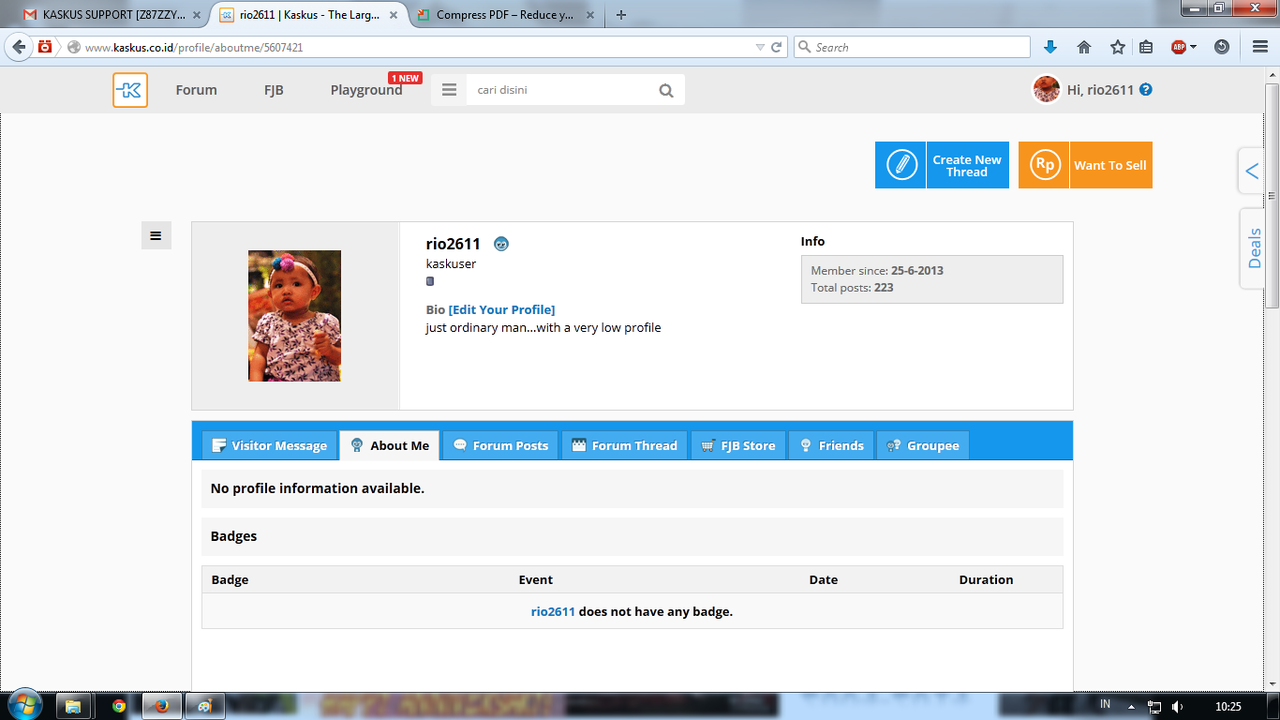Image resolution: width=1280 pixels, height=720 pixels.
Task: Click the Create New Thread button
Action: pyautogui.click(x=942, y=165)
